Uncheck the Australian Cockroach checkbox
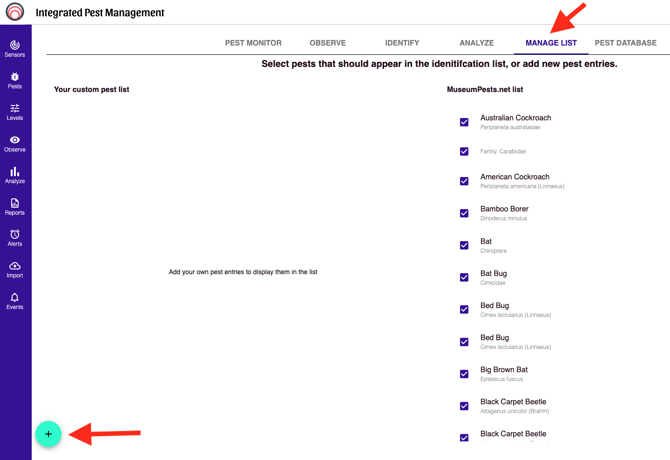 click(x=464, y=122)
